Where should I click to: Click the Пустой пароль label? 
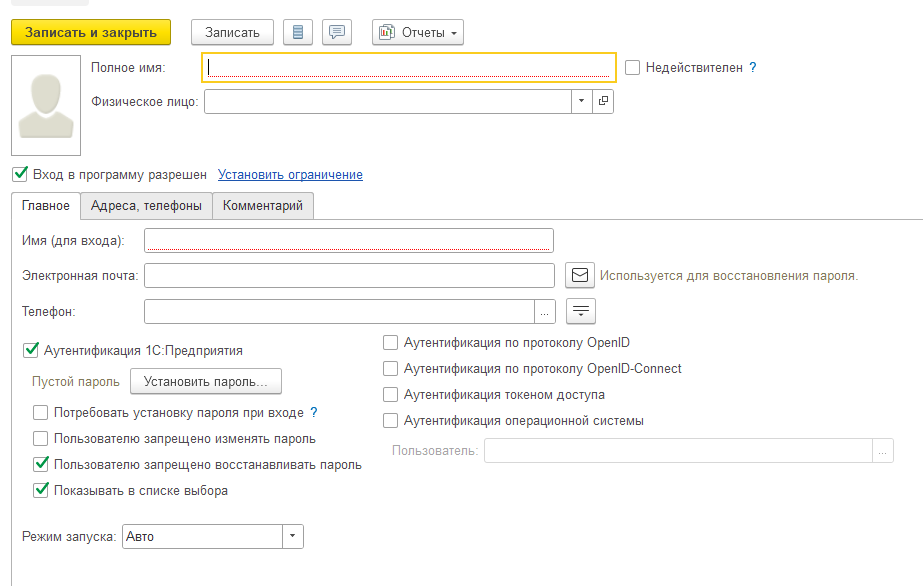click(76, 382)
